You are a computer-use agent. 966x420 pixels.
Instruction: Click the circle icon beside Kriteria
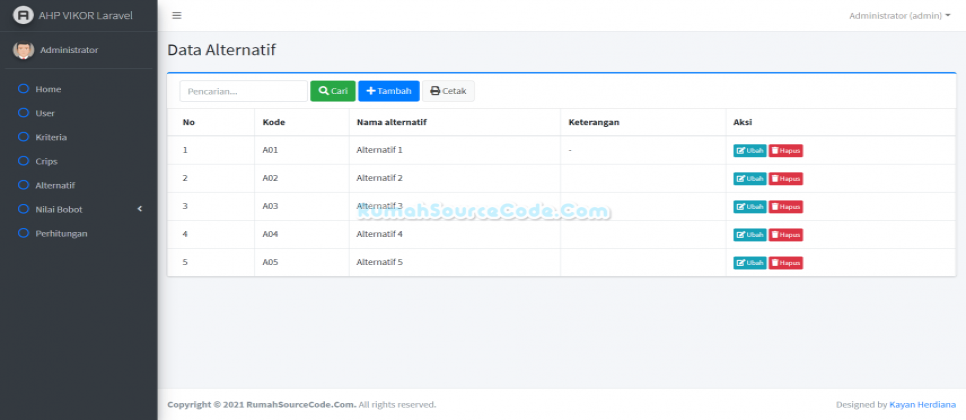pos(23,137)
